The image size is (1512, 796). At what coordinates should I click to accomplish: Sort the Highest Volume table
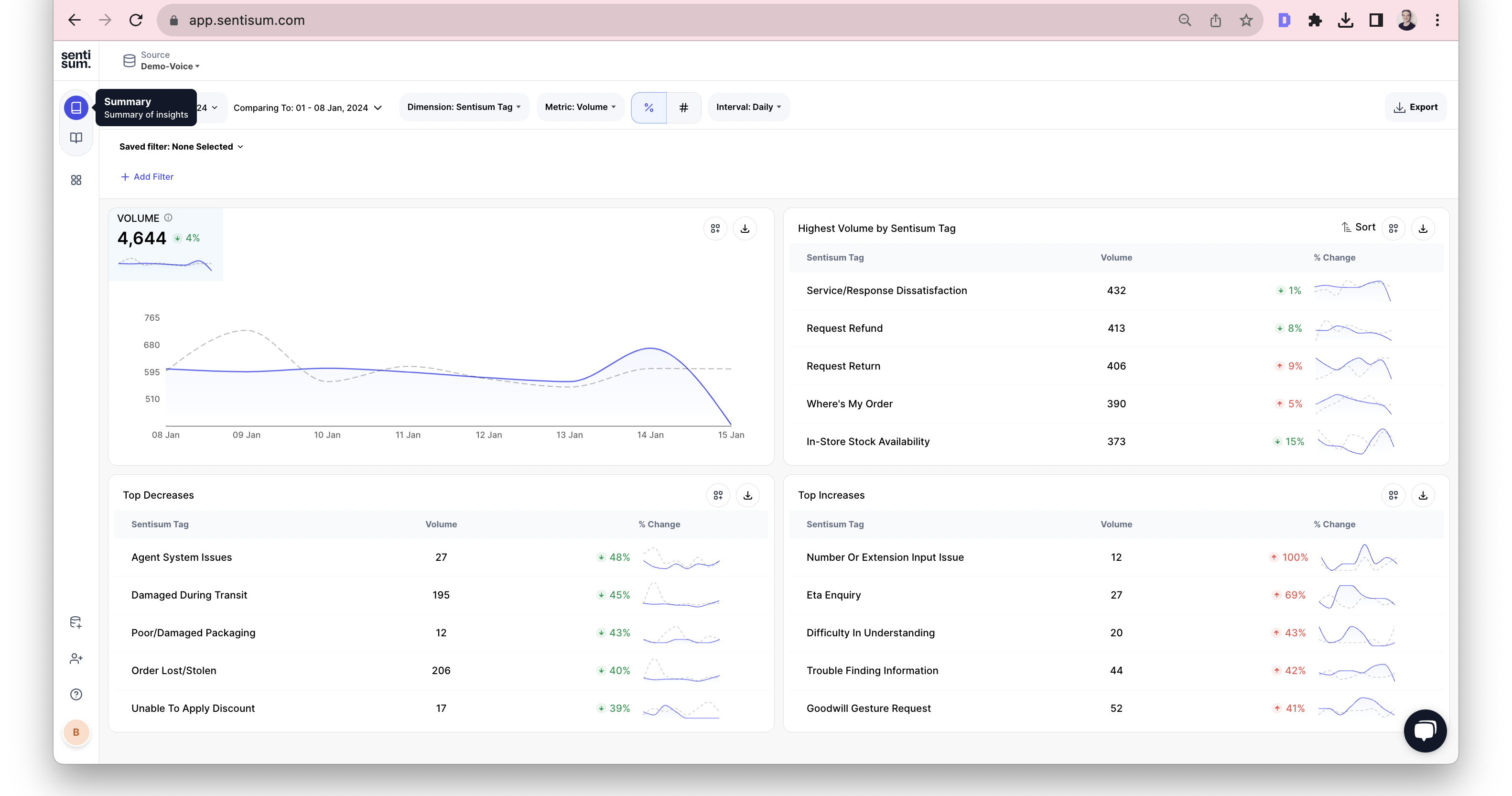point(1358,227)
